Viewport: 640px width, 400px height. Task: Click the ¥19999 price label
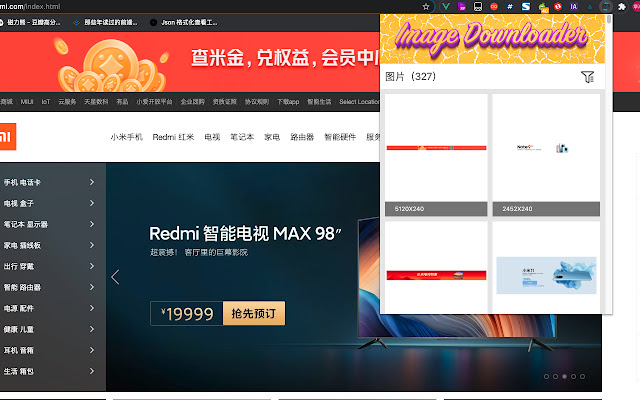(187, 313)
